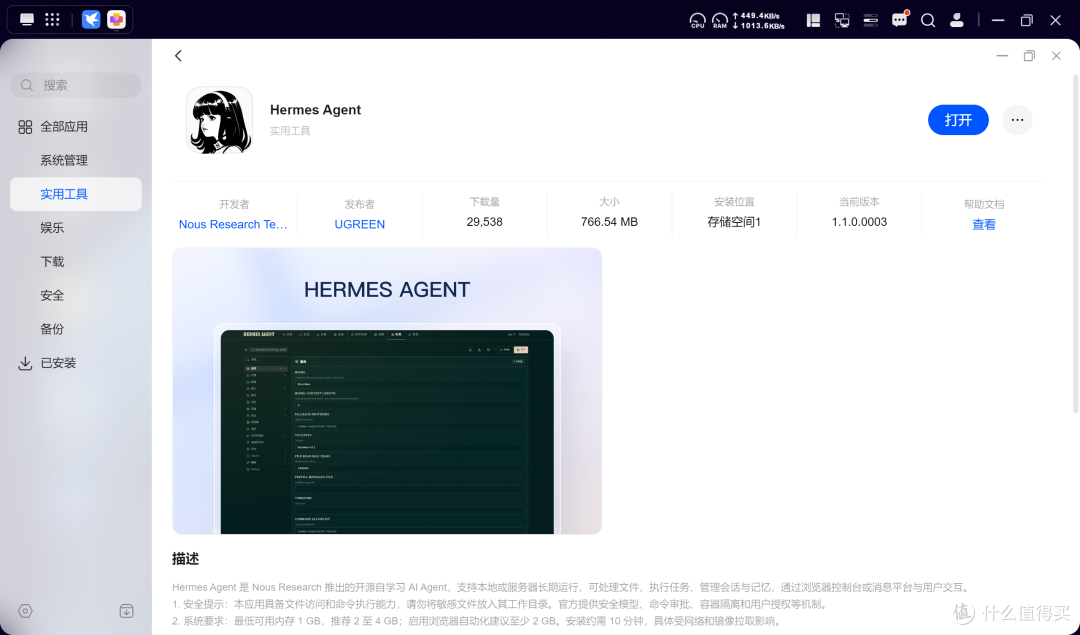Image resolution: width=1080 pixels, height=635 pixels.
Task: Click the download count 29,538
Action: coord(484,222)
